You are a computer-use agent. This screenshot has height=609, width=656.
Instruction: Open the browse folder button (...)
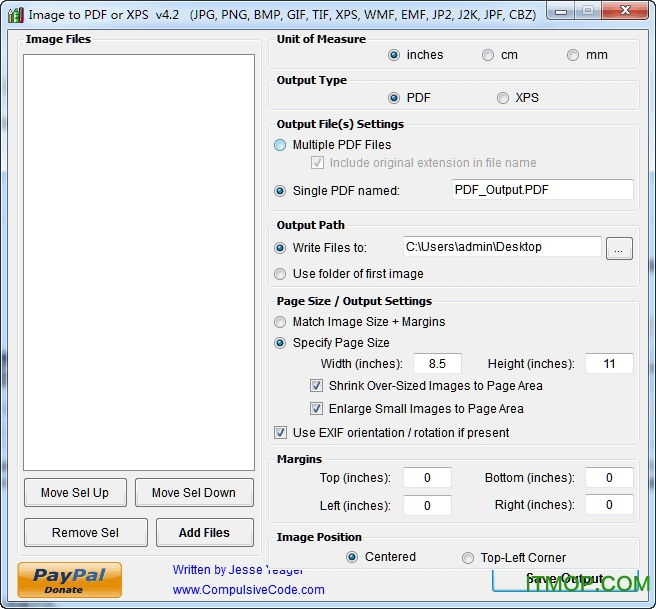[x=619, y=249]
